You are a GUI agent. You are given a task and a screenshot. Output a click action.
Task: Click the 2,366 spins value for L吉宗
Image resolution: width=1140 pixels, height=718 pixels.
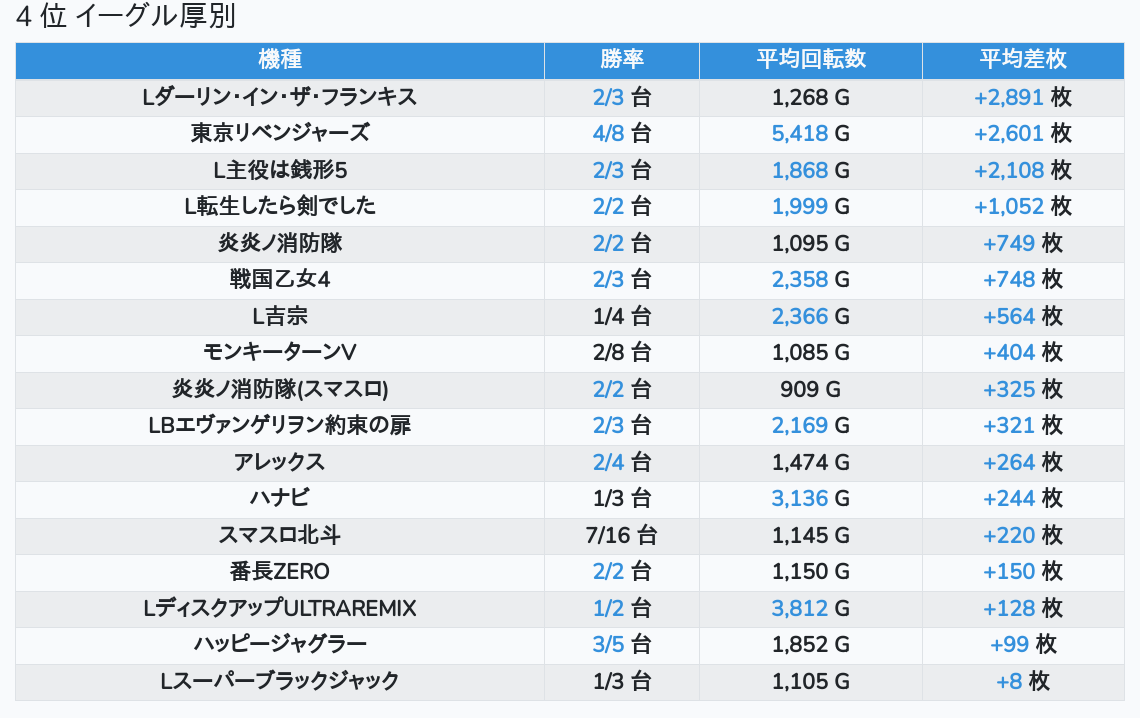coord(800,316)
